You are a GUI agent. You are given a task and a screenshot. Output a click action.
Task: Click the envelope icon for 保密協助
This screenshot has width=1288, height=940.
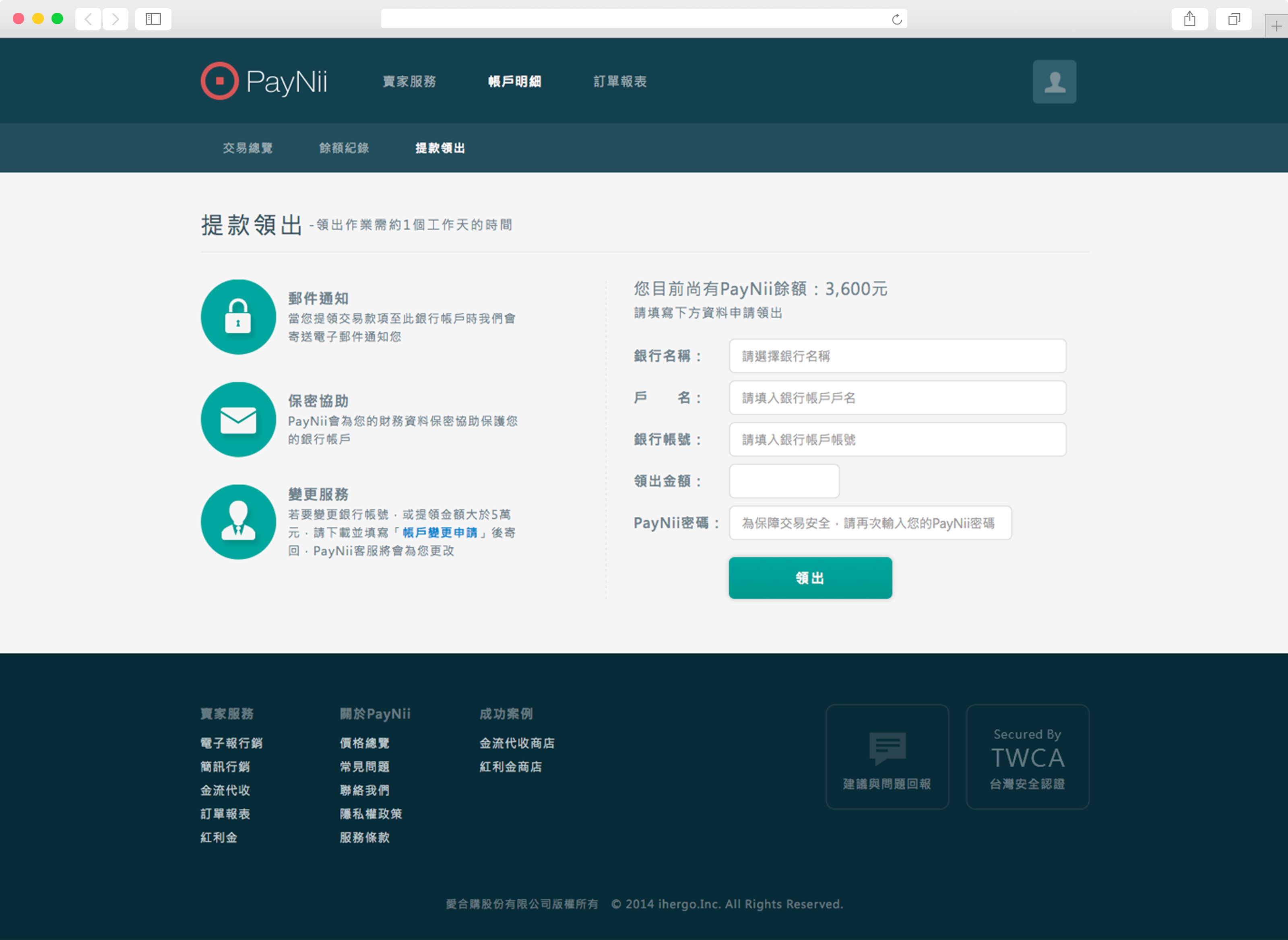(238, 420)
